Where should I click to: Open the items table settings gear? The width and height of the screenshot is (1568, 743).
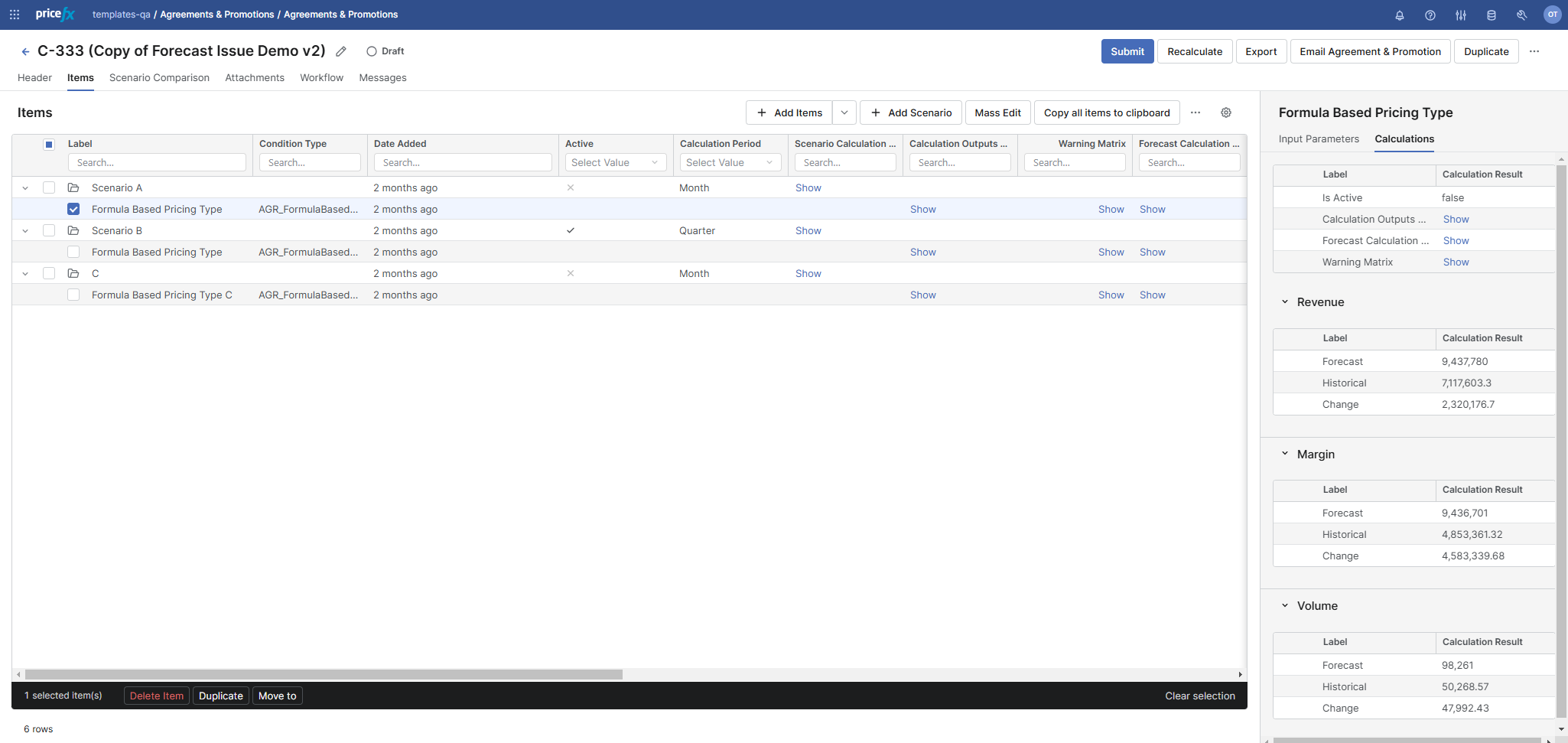point(1225,112)
